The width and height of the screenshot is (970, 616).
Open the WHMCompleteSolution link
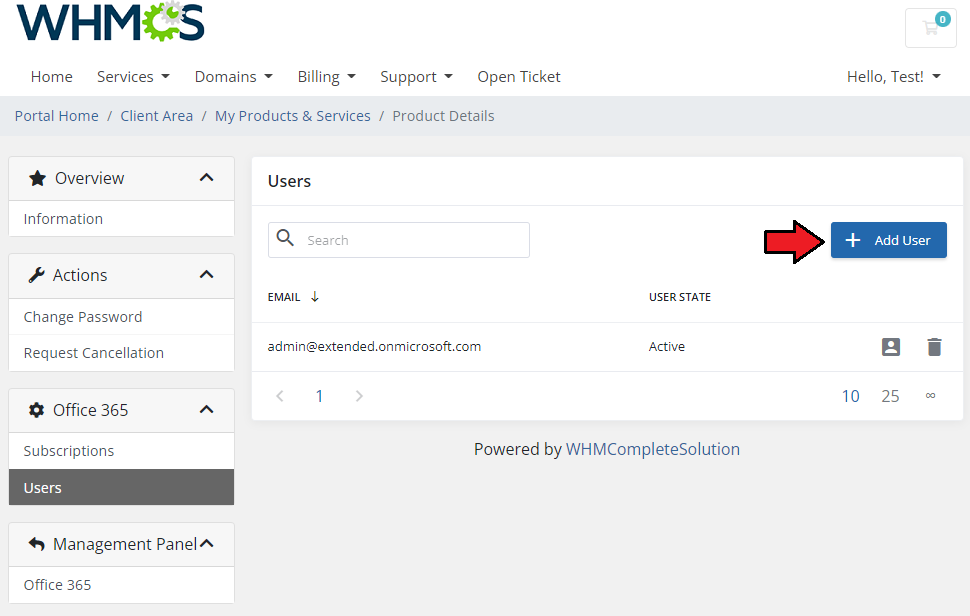pyautogui.click(x=653, y=449)
